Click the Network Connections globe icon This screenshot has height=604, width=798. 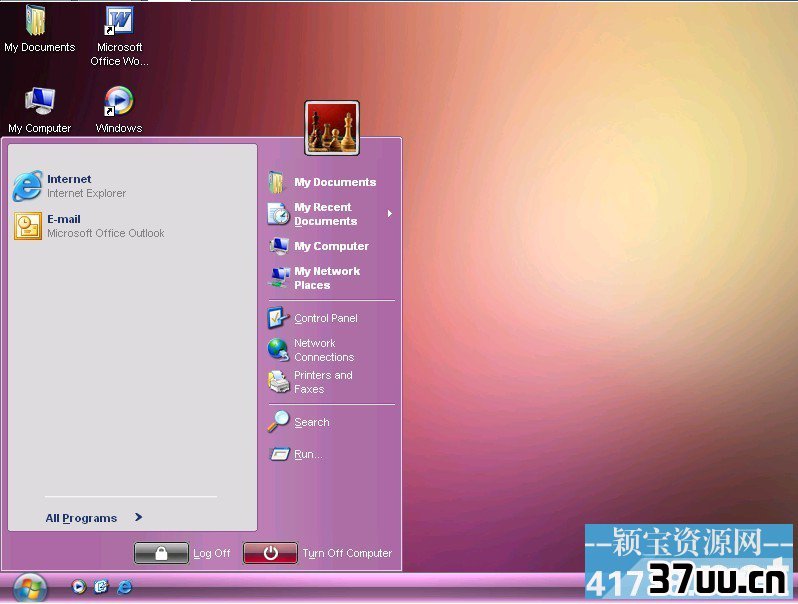tap(278, 350)
